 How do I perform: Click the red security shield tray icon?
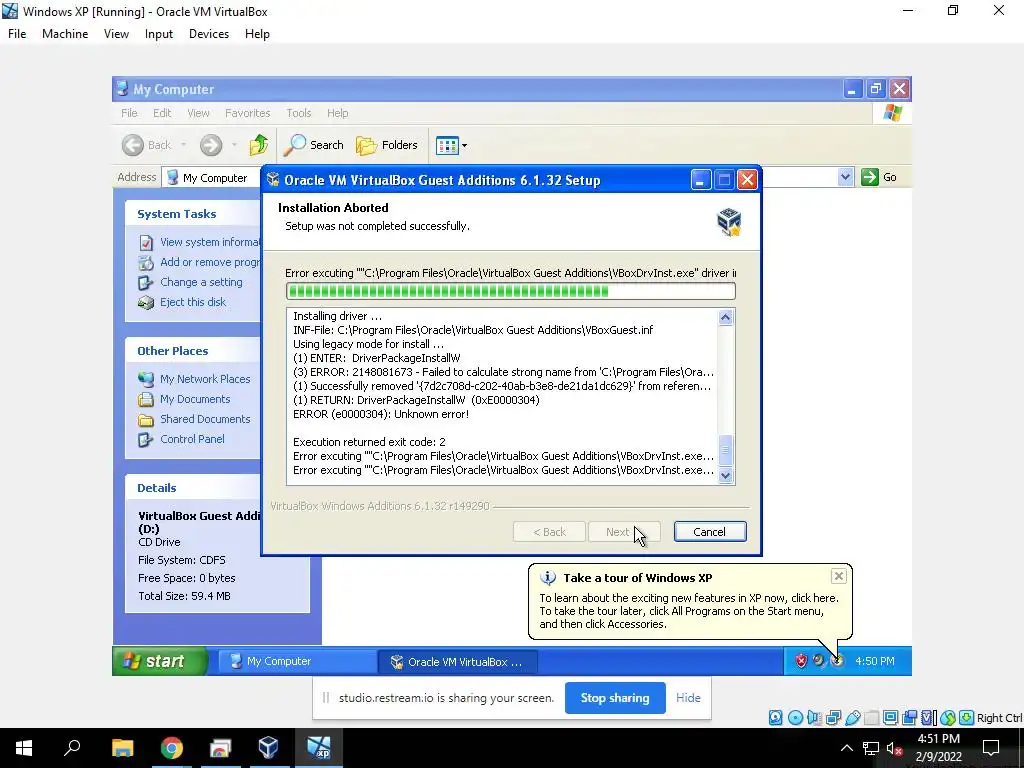click(801, 661)
